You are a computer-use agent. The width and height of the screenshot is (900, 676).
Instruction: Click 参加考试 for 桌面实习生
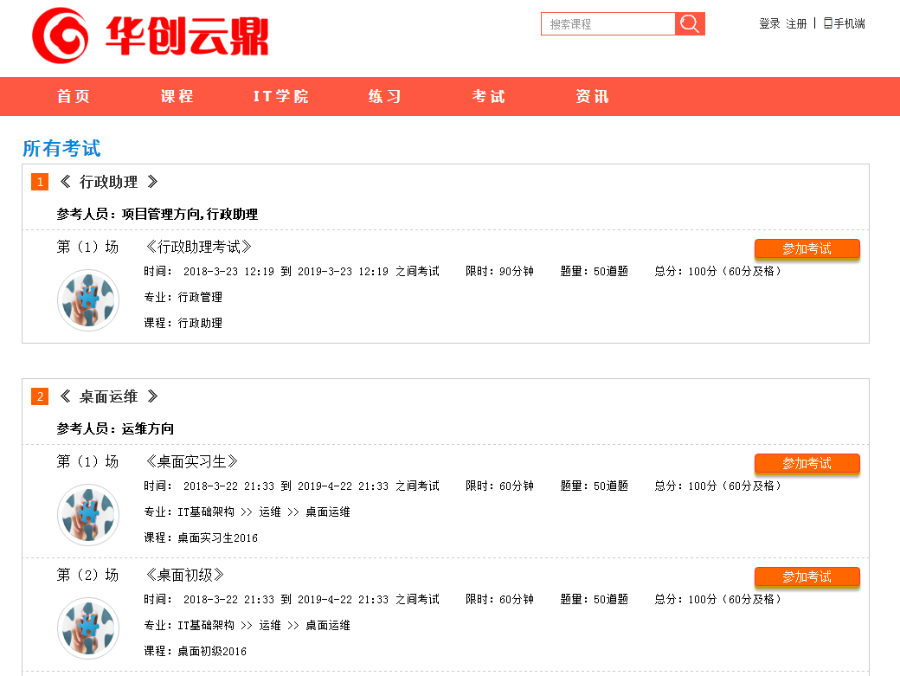(807, 464)
